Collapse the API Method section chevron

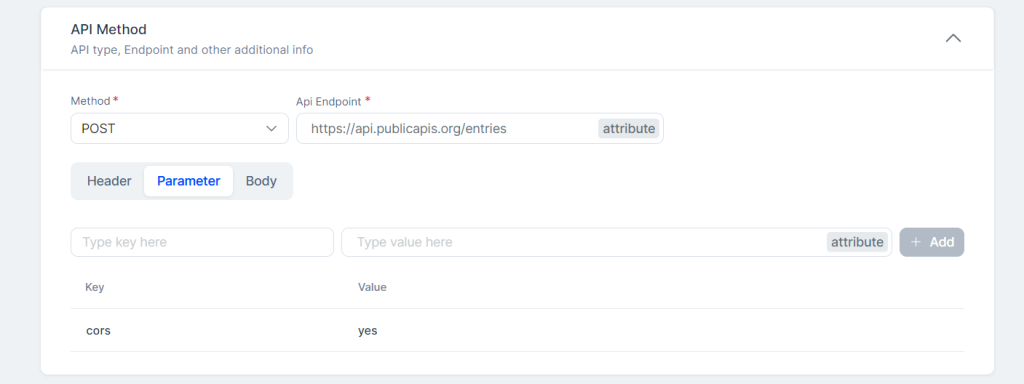pos(953,39)
